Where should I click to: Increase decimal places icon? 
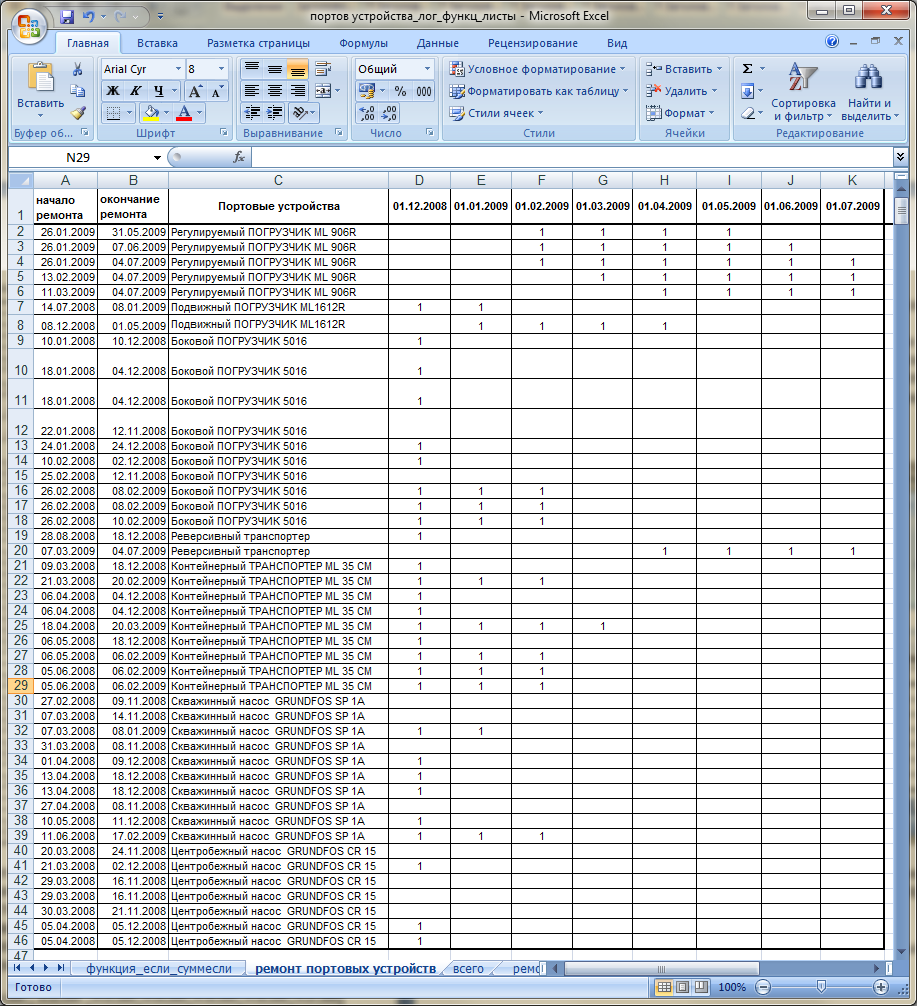point(367,114)
